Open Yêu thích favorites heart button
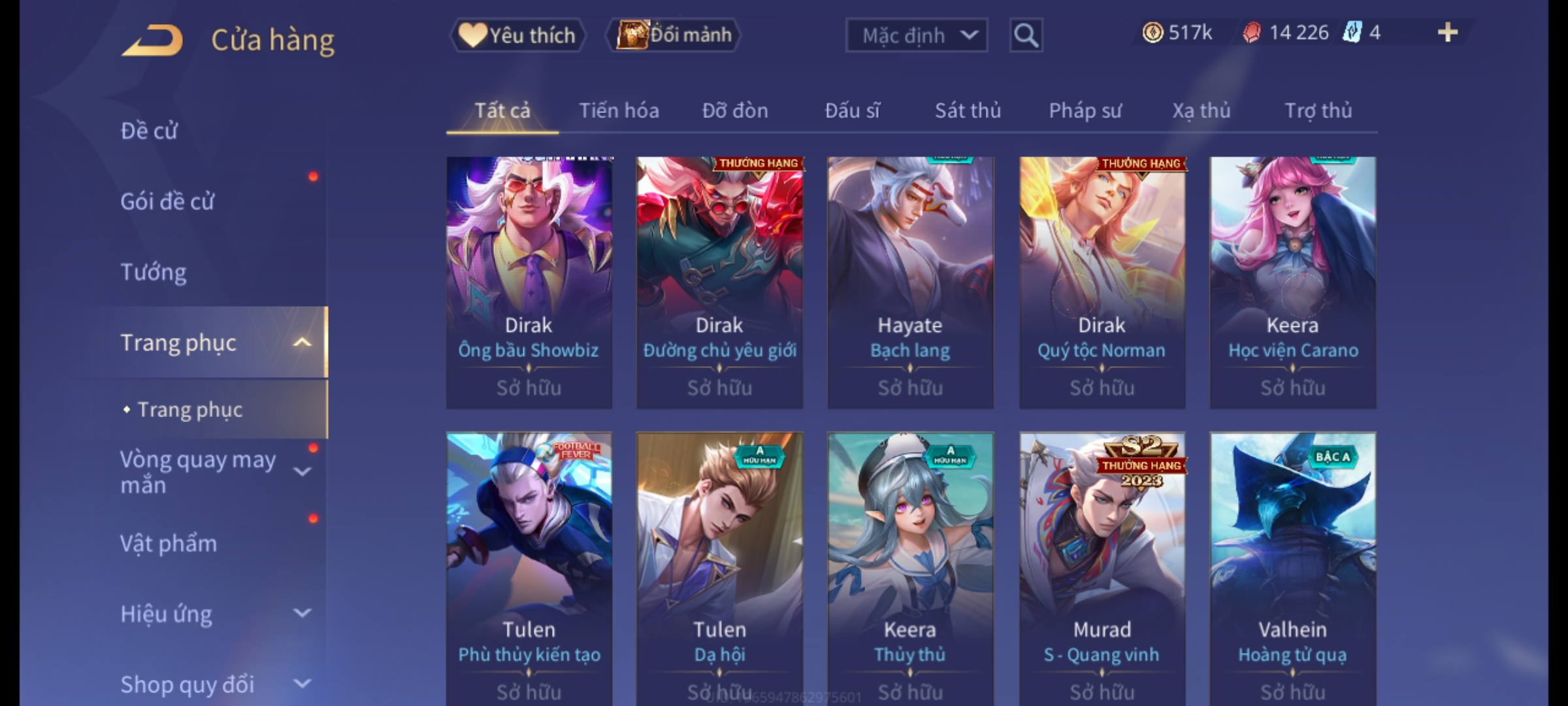 coord(517,35)
